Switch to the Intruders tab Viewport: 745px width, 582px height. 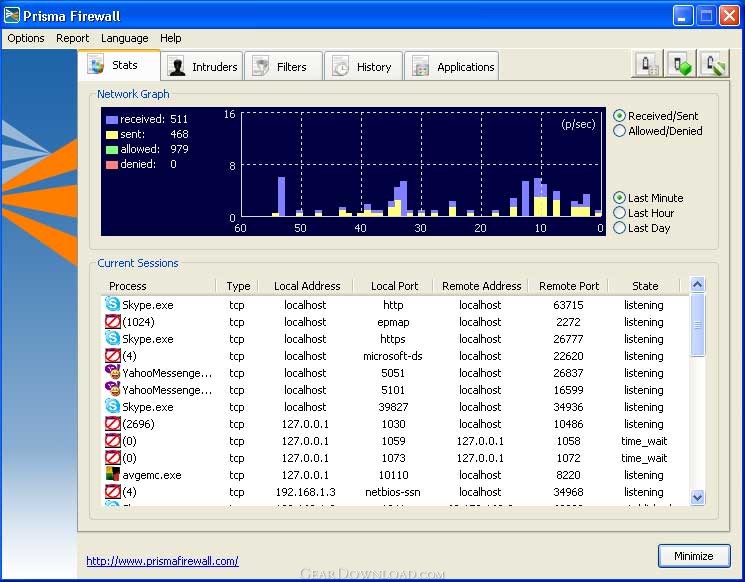click(202, 67)
